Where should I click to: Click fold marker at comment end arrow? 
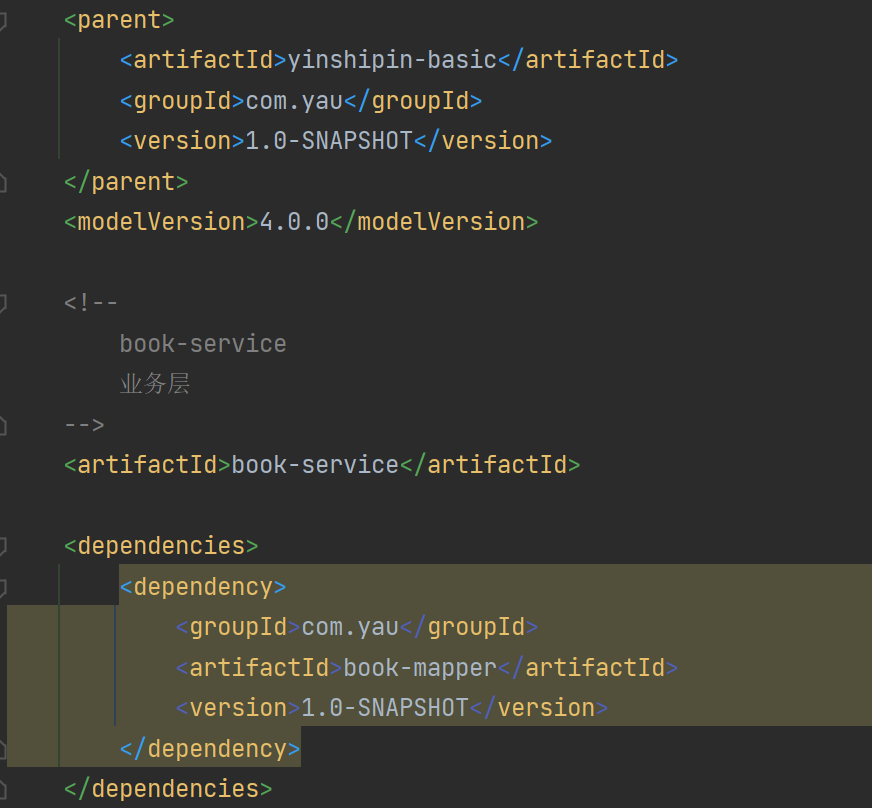point(3,425)
